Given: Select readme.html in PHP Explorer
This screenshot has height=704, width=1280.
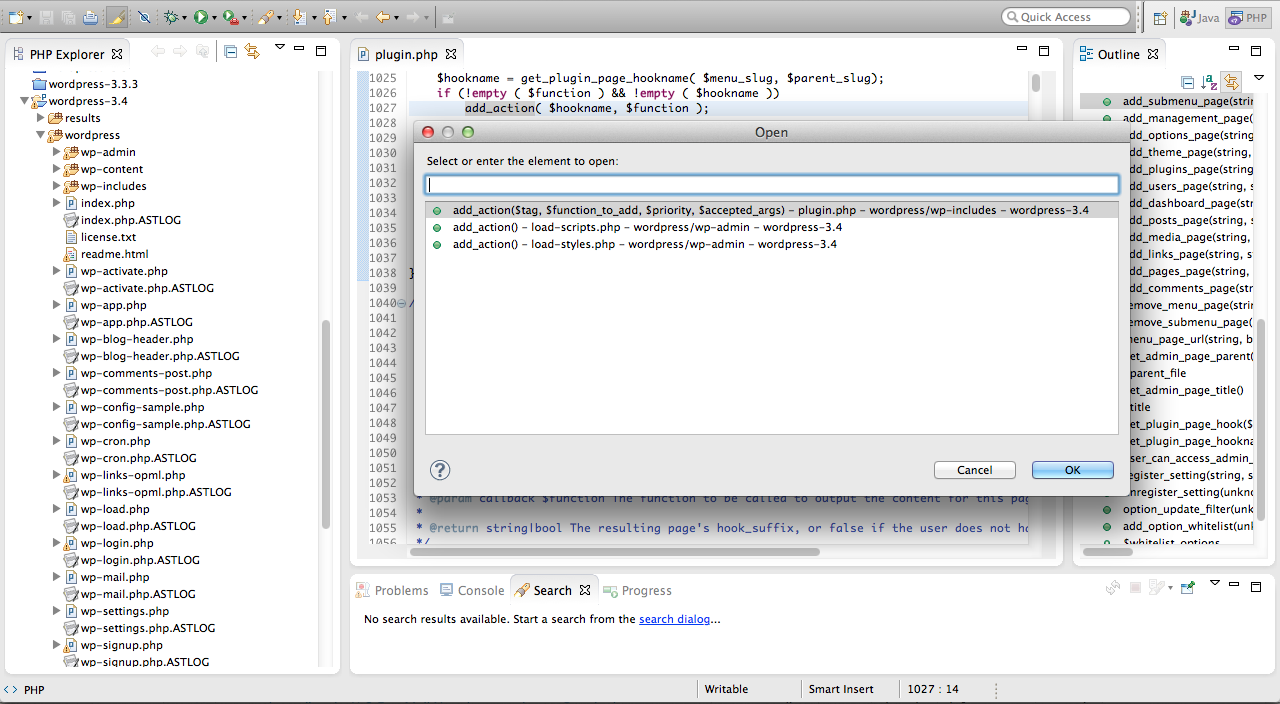Looking at the screenshot, I should pyautogui.click(x=114, y=254).
